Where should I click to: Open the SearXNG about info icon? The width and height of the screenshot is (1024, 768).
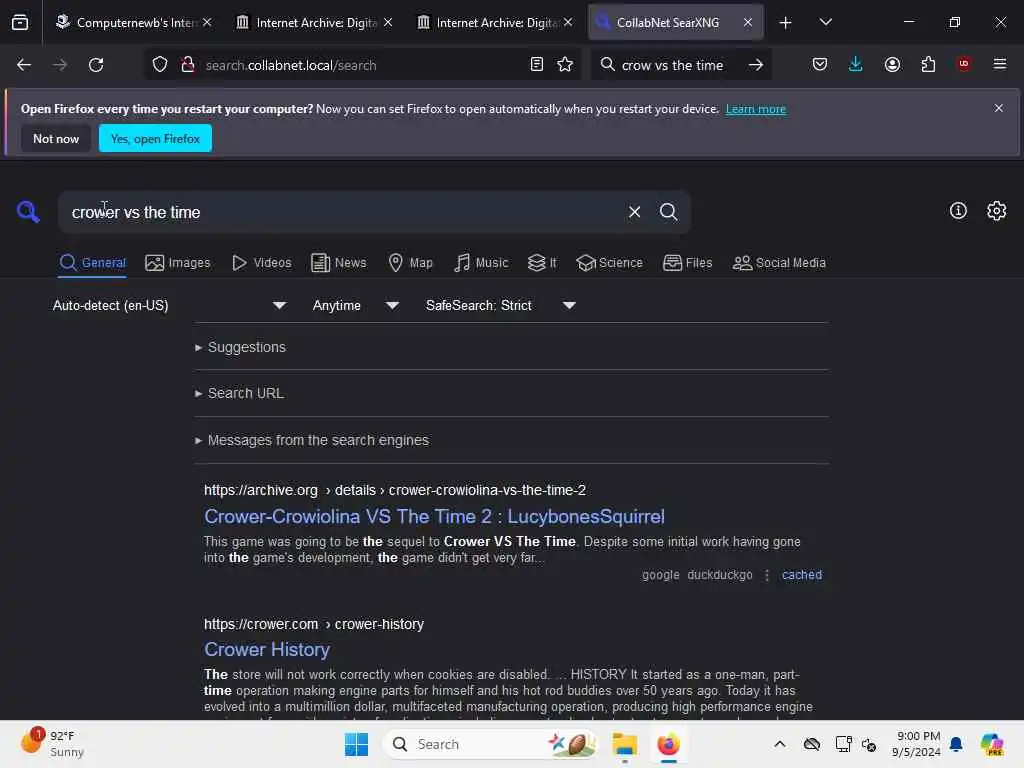pyautogui.click(x=958, y=210)
